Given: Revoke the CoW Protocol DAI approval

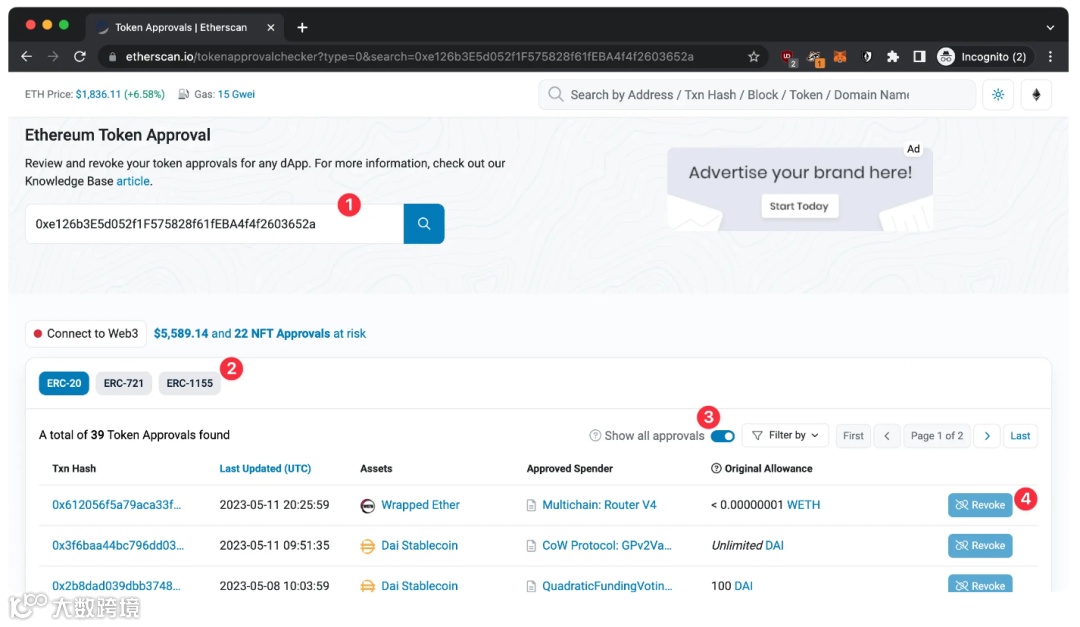Looking at the screenshot, I should click(979, 546).
